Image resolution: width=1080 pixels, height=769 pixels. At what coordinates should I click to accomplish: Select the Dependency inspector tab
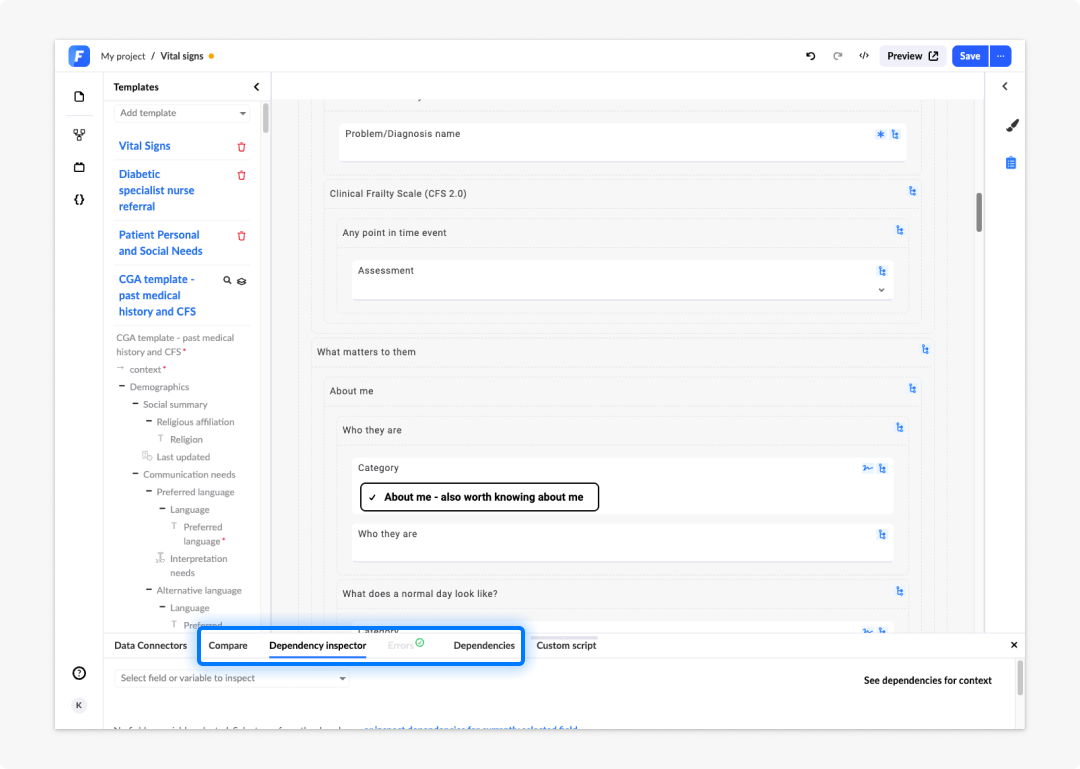318,646
